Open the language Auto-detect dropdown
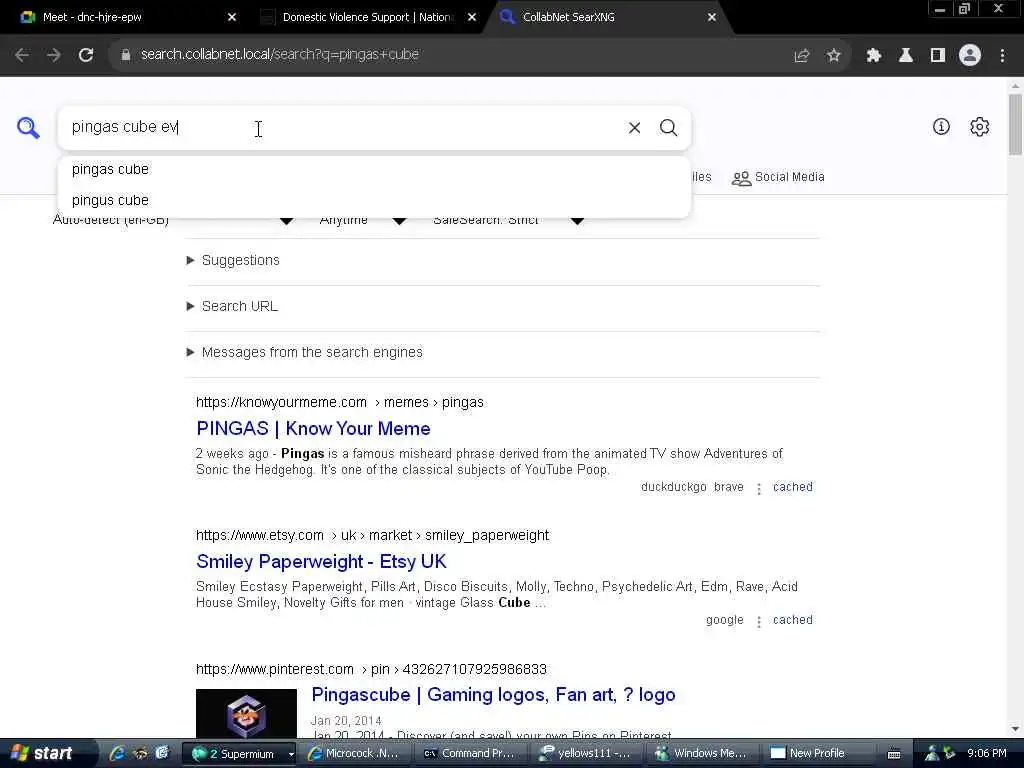The width and height of the screenshot is (1024, 768). [173, 220]
